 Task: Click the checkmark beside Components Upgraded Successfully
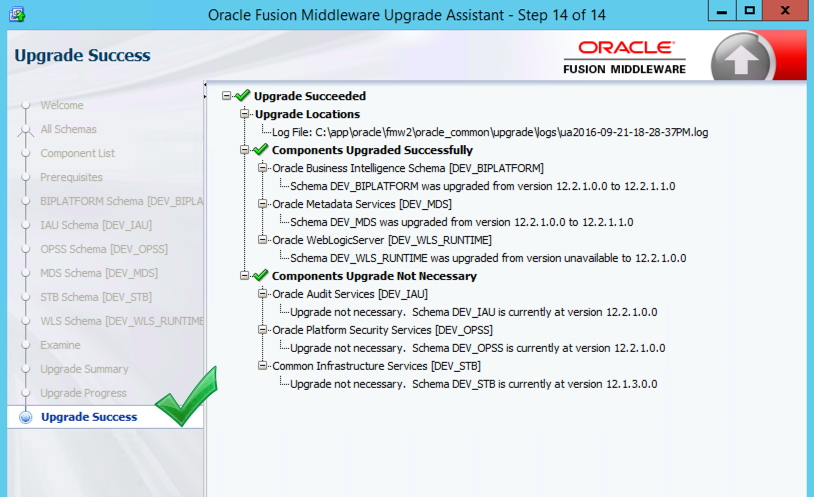(260, 150)
